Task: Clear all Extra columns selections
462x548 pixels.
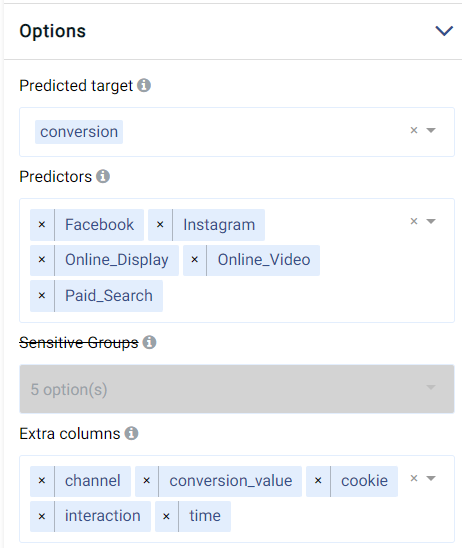Action: (414, 478)
